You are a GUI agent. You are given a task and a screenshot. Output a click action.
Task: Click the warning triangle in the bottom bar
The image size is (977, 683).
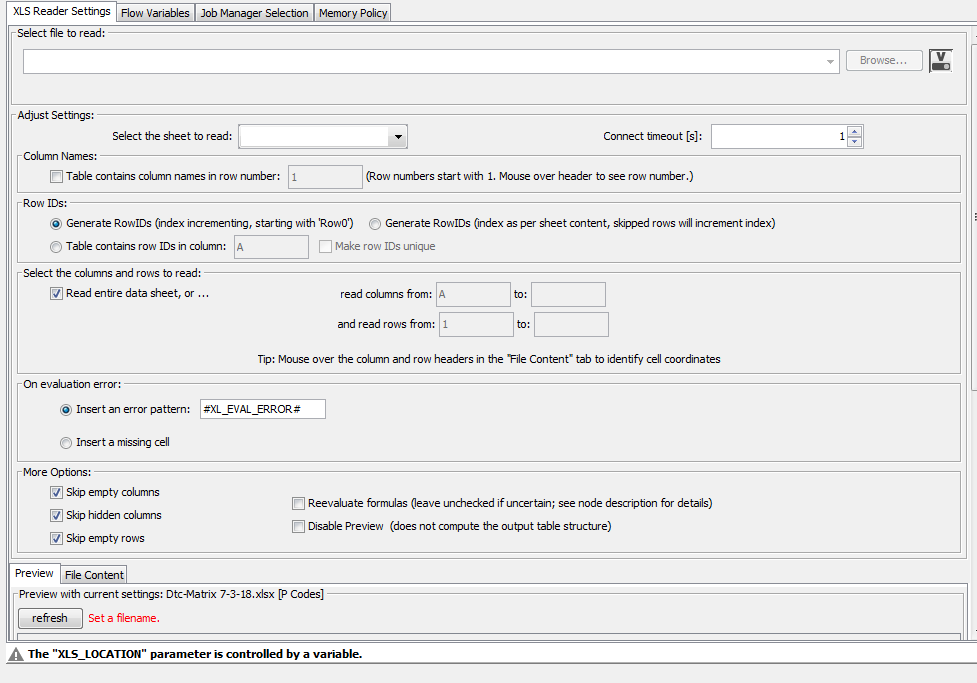pos(16,654)
